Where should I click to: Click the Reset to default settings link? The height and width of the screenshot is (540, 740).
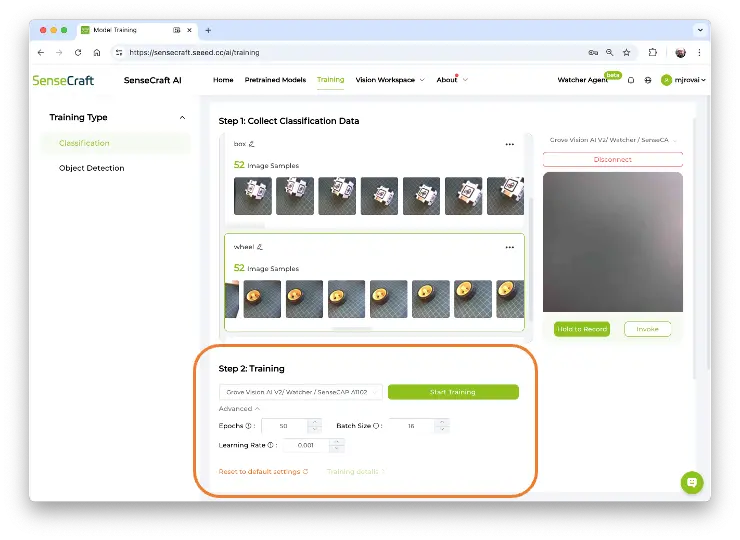tap(263, 471)
